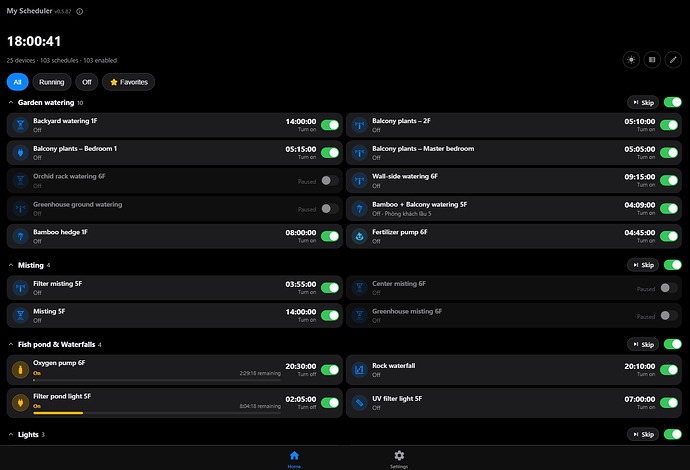Collapse the Lights group
The image size is (690, 470).
pyautogui.click(x=11, y=434)
